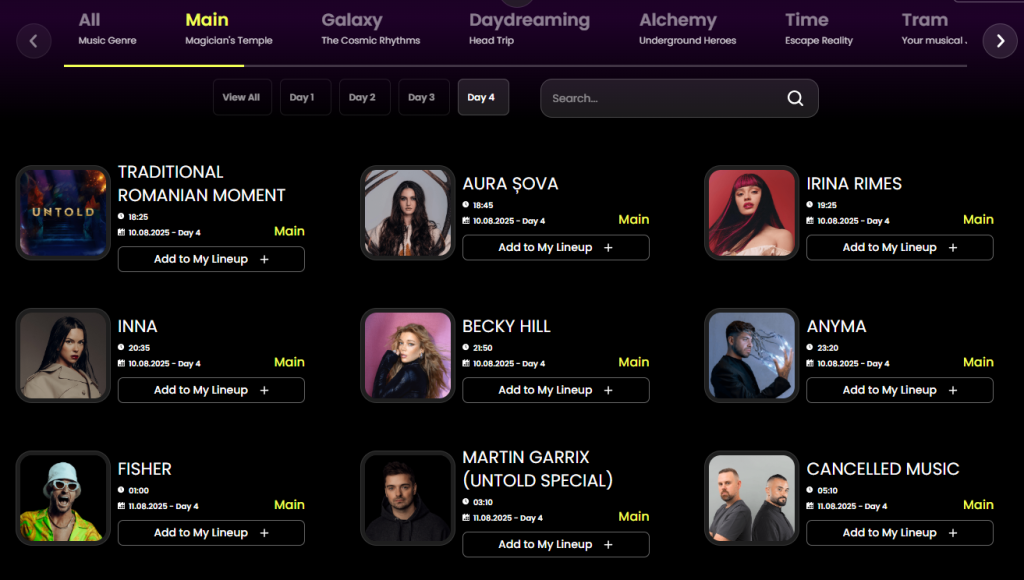
Task: Open the All Music Genre tab
Action: coord(107,29)
